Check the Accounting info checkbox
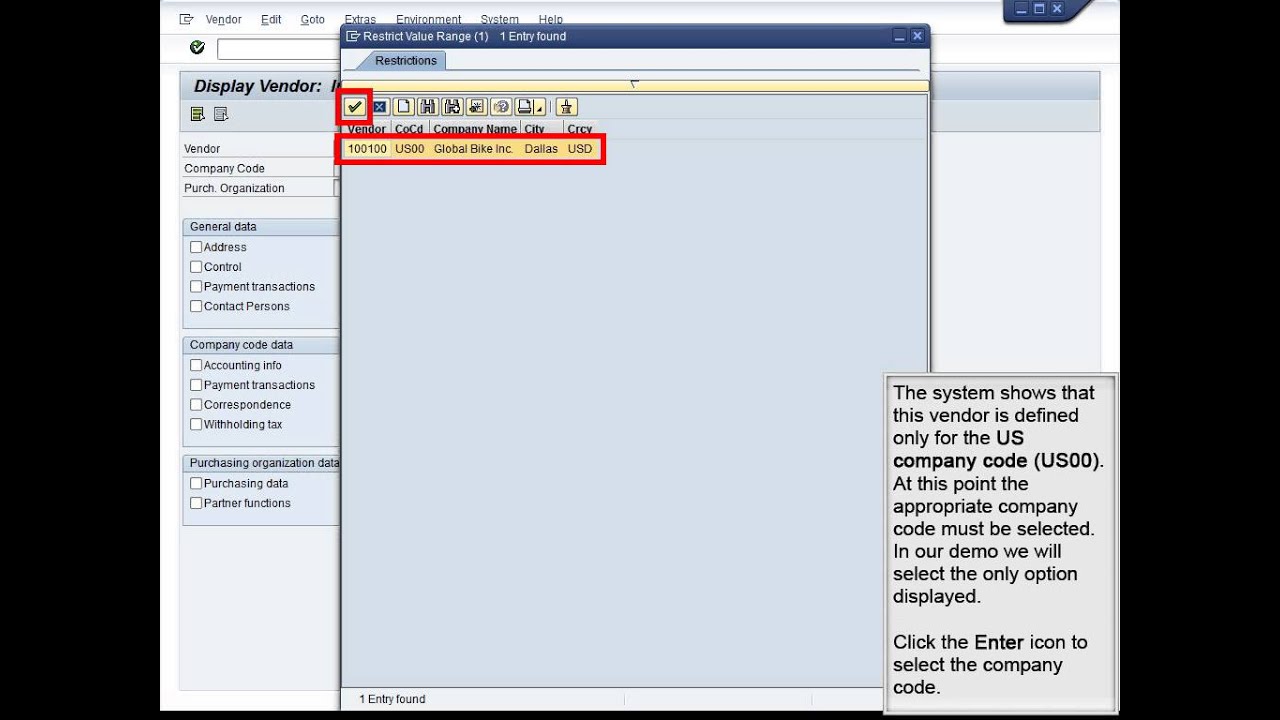This screenshot has height=720, width=1280. coord(196,365)
